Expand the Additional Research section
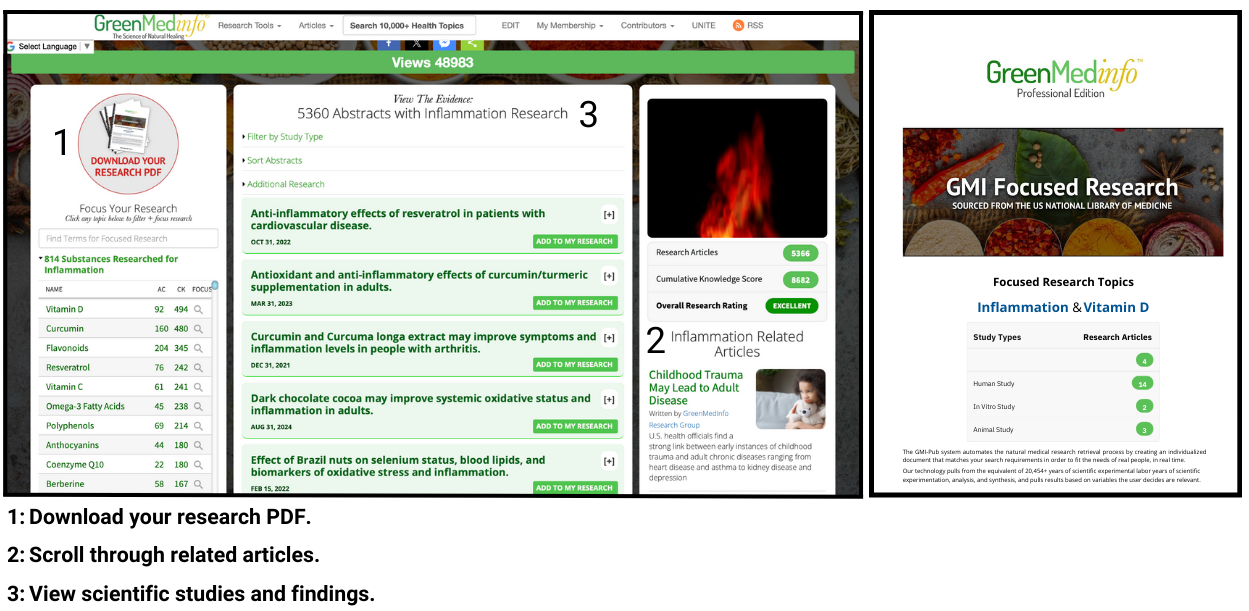1249x611 pixels. click(x=284, y=185)
